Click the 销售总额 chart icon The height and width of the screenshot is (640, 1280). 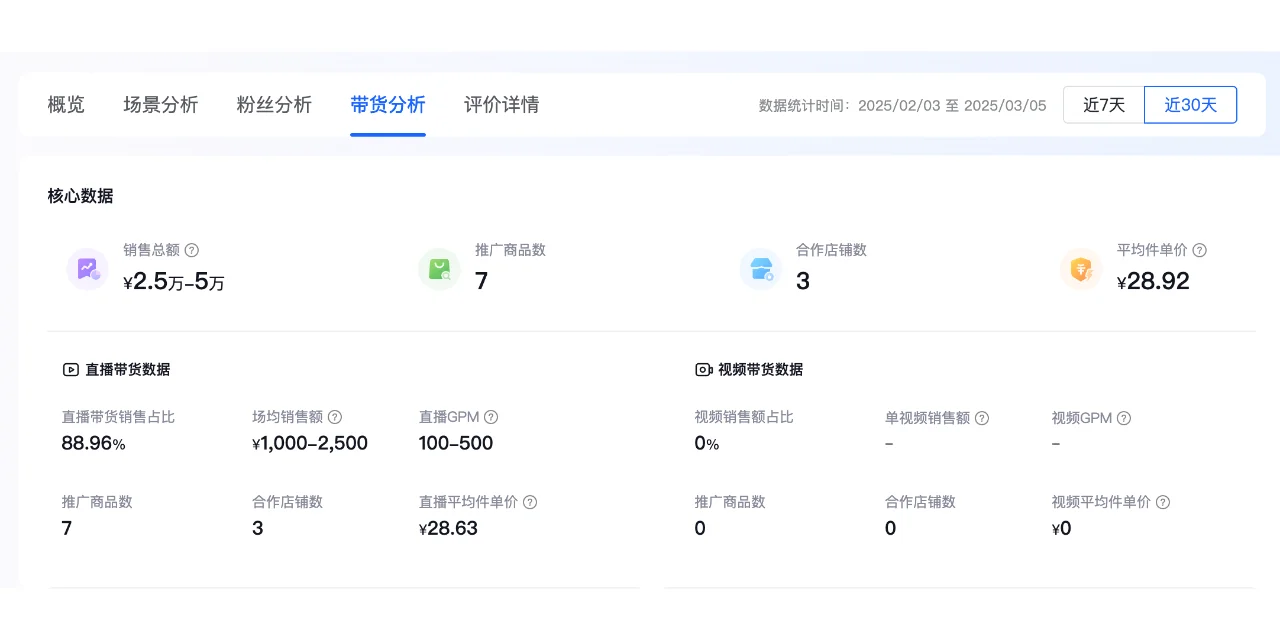click(87, 268)
